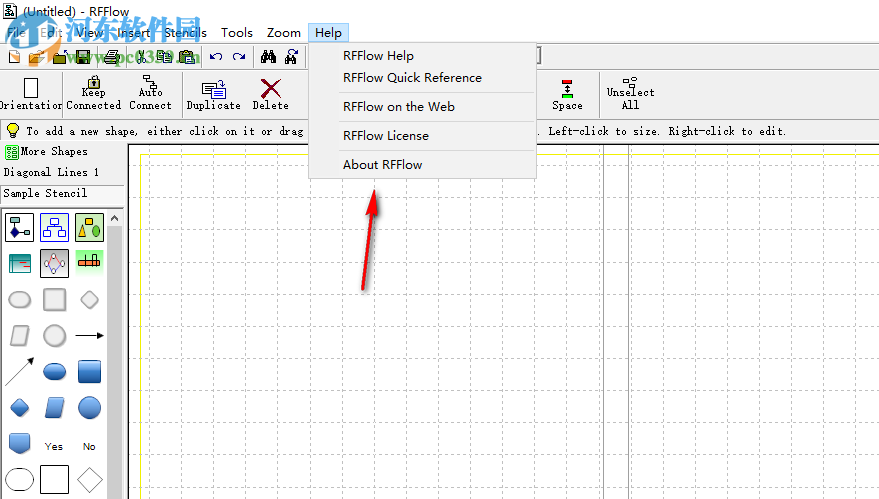Select the blue off-page connector shape
The width and height of the screenshot is (879, 499).
pos(20,443)
